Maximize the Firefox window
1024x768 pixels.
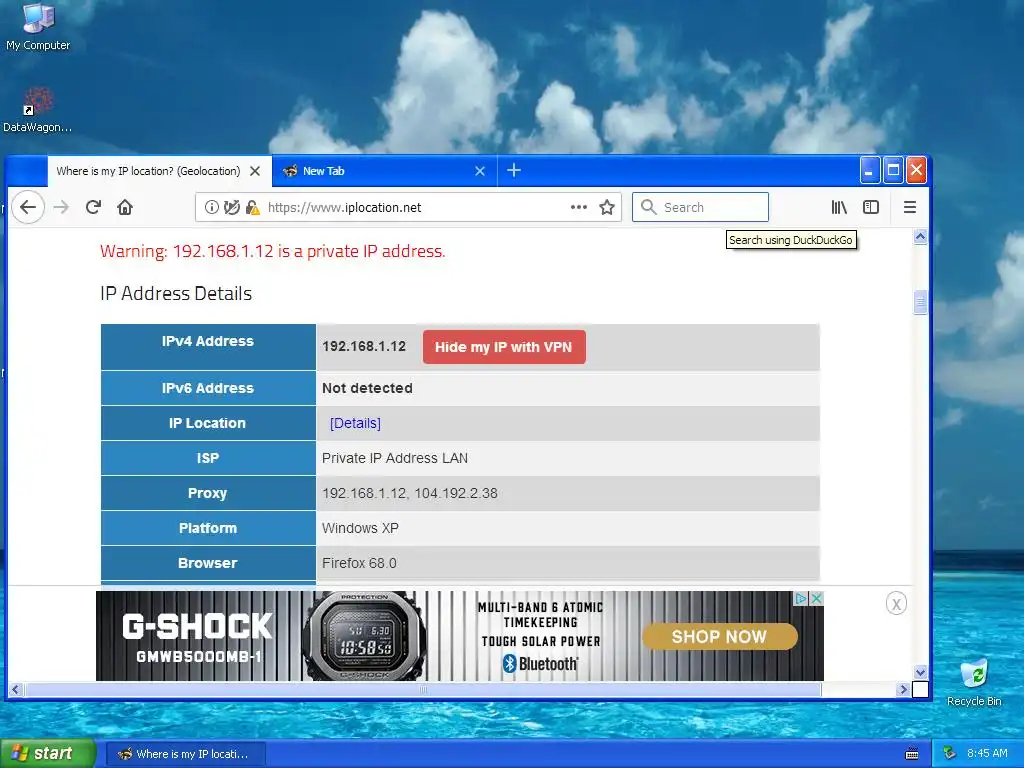(893, 170)
